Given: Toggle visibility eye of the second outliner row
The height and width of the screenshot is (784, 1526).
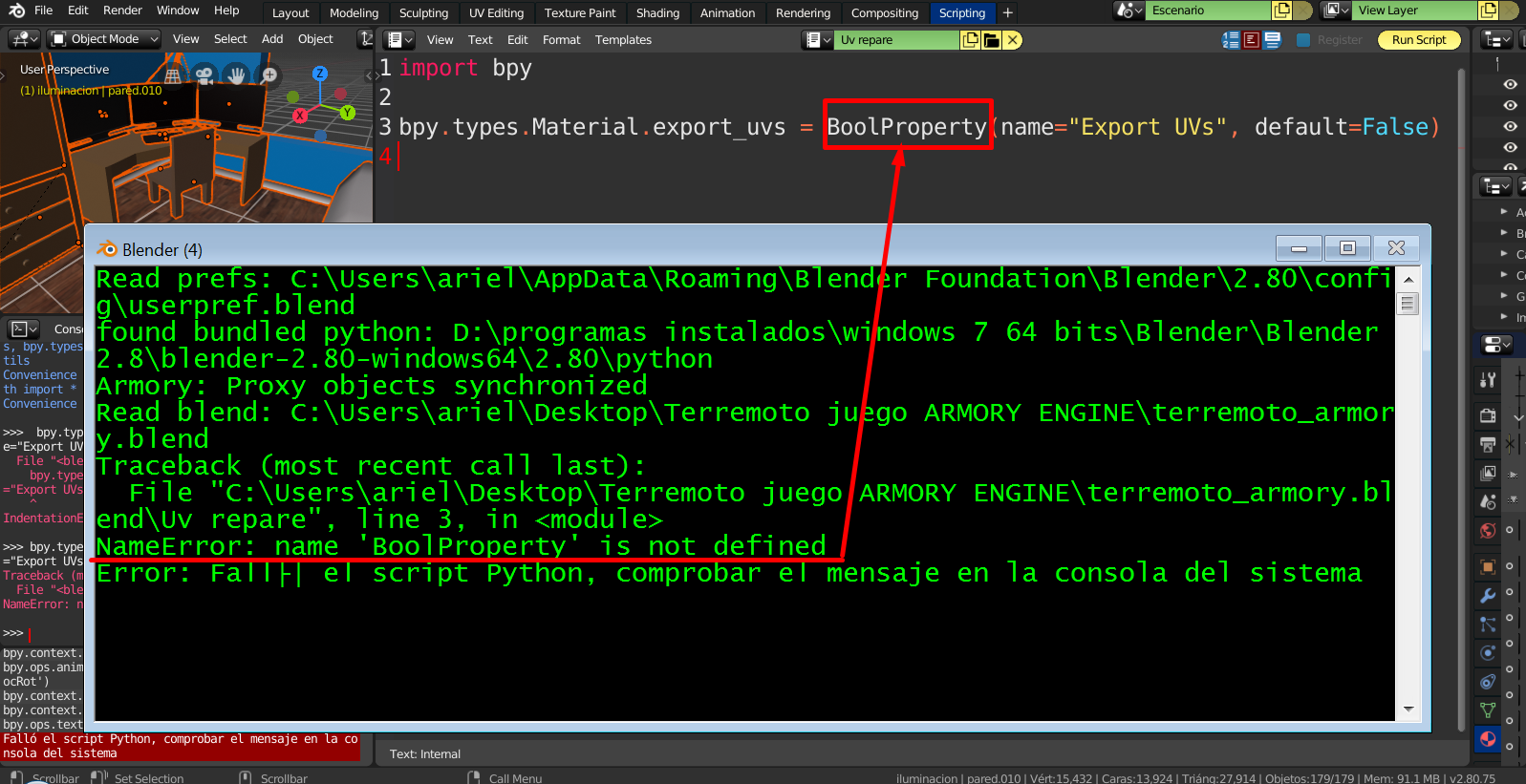Looking at the screenshot, I should pos(1511,105).
